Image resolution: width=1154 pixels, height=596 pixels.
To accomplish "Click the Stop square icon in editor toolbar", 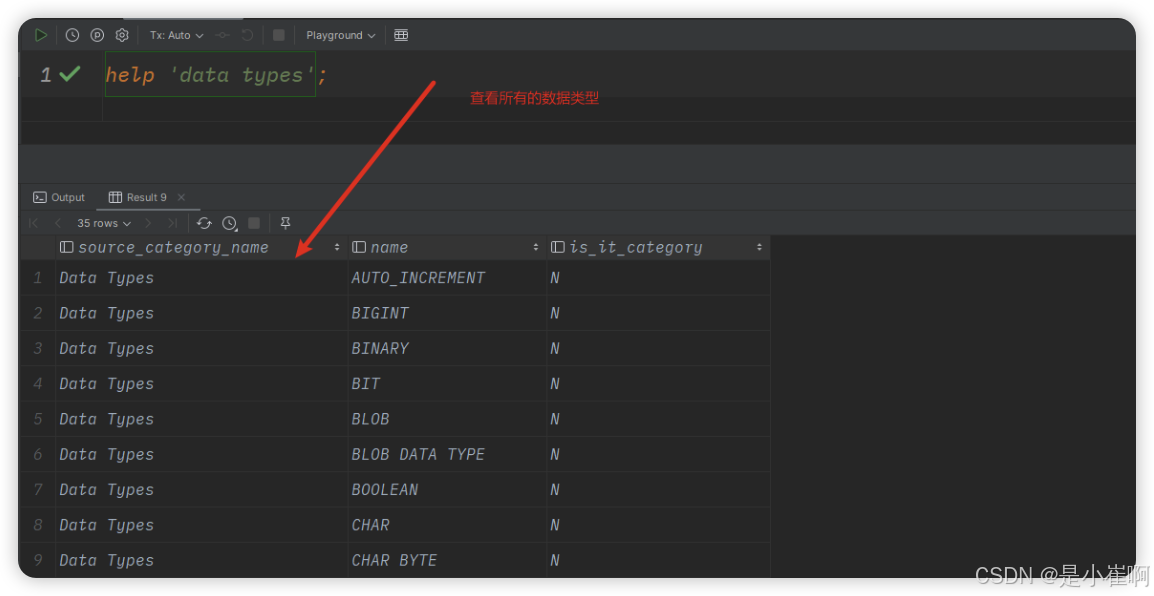I will [278, 35].
